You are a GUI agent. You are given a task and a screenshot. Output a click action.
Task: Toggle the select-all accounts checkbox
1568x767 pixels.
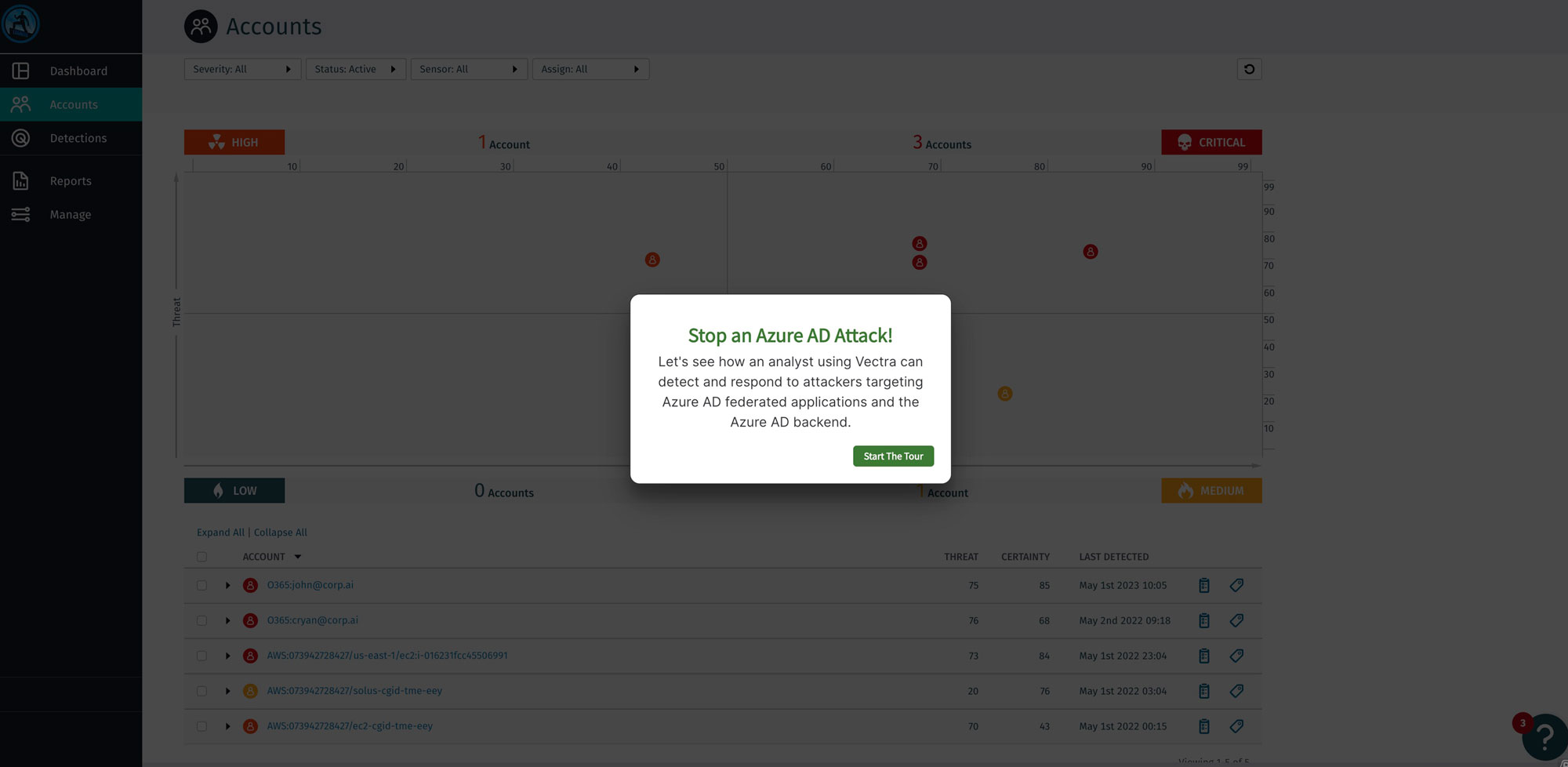pos(201,557)
